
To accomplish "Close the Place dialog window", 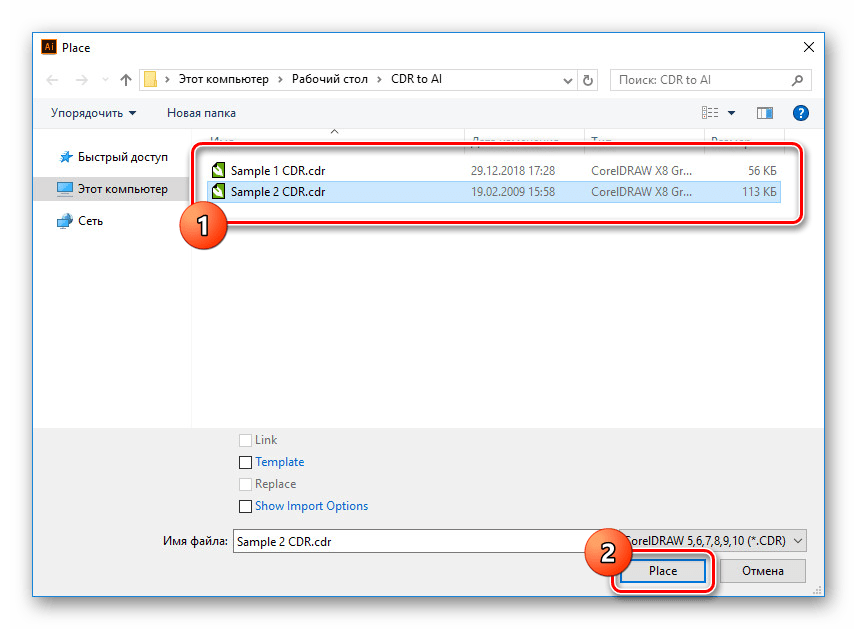I will click(x=809, y=47).
